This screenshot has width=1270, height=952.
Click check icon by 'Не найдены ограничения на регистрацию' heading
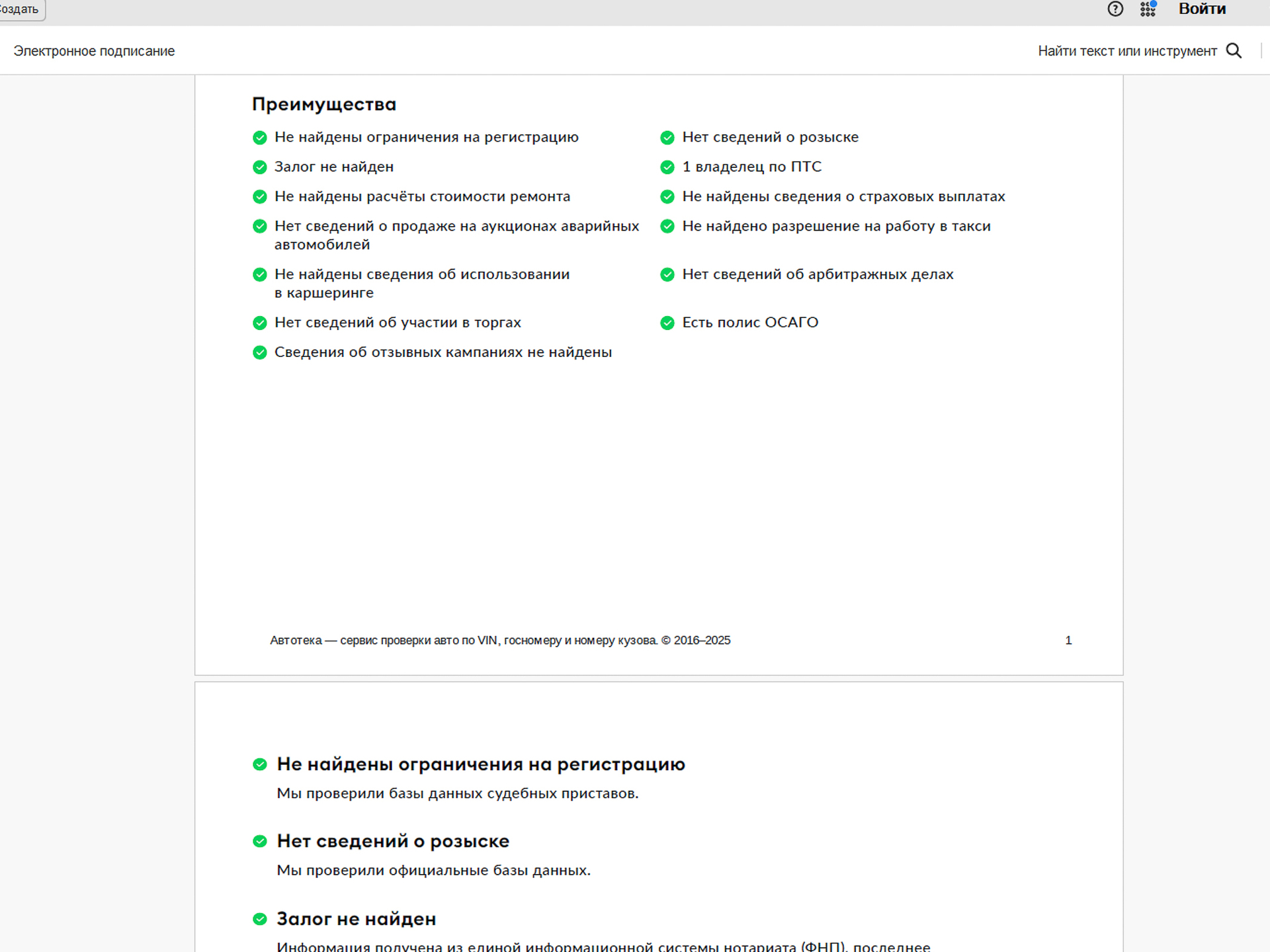click(x=260, y=764)
